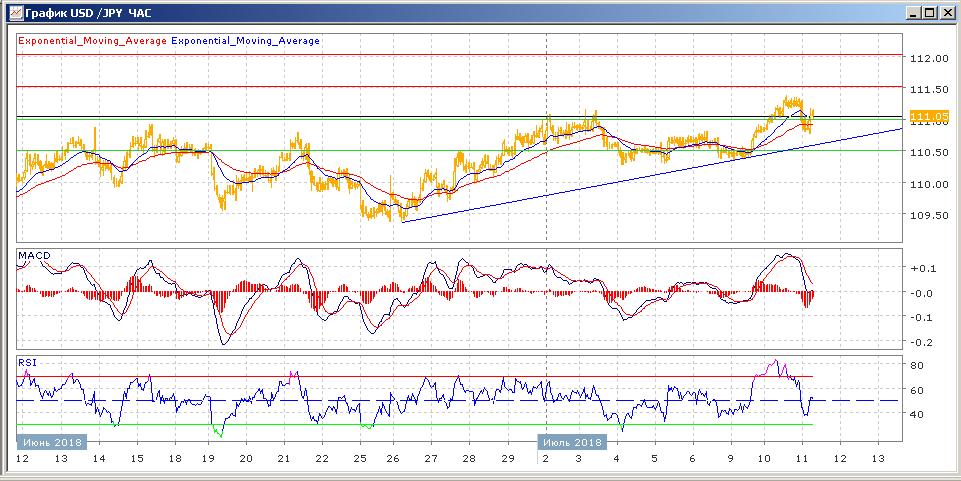
Task: Click the RSI indicator panel label
Action: [x=27, y=362]
